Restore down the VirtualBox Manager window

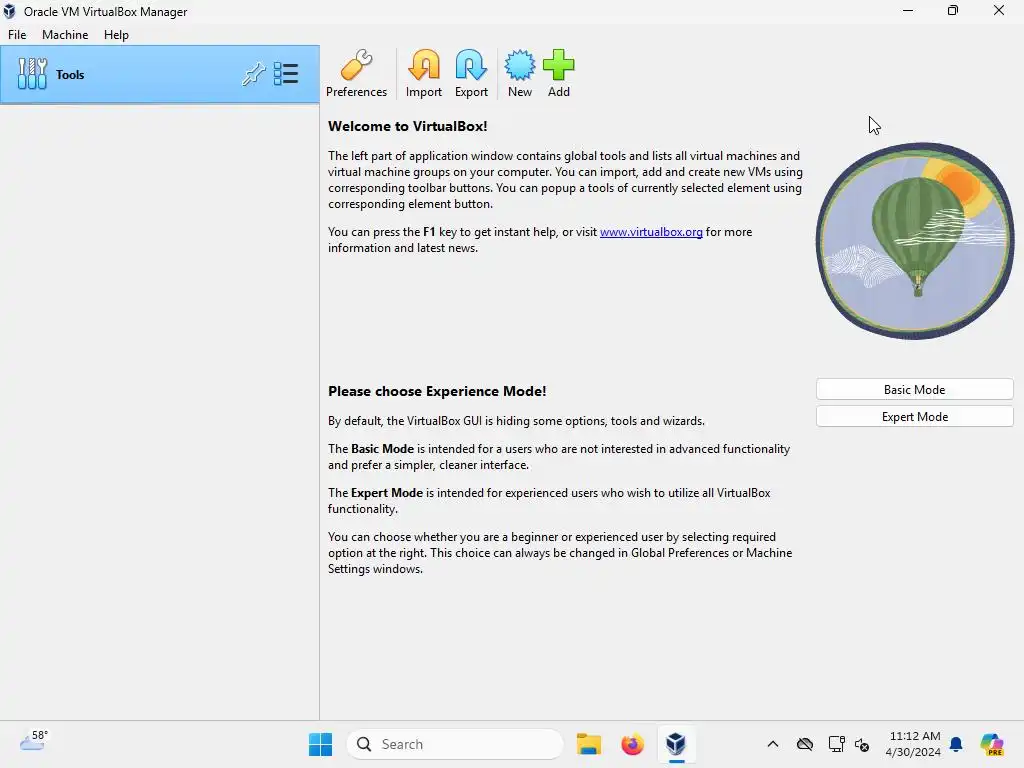953,10
